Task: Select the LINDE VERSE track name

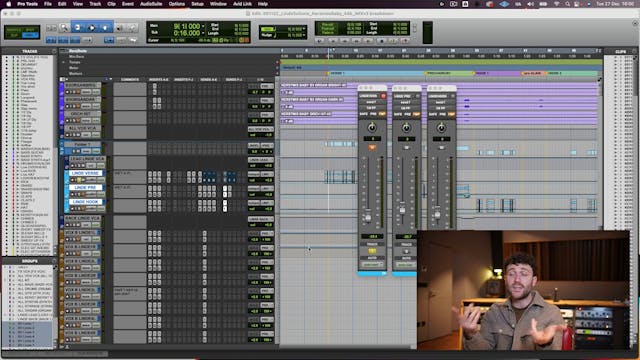Action: [85, 173]
